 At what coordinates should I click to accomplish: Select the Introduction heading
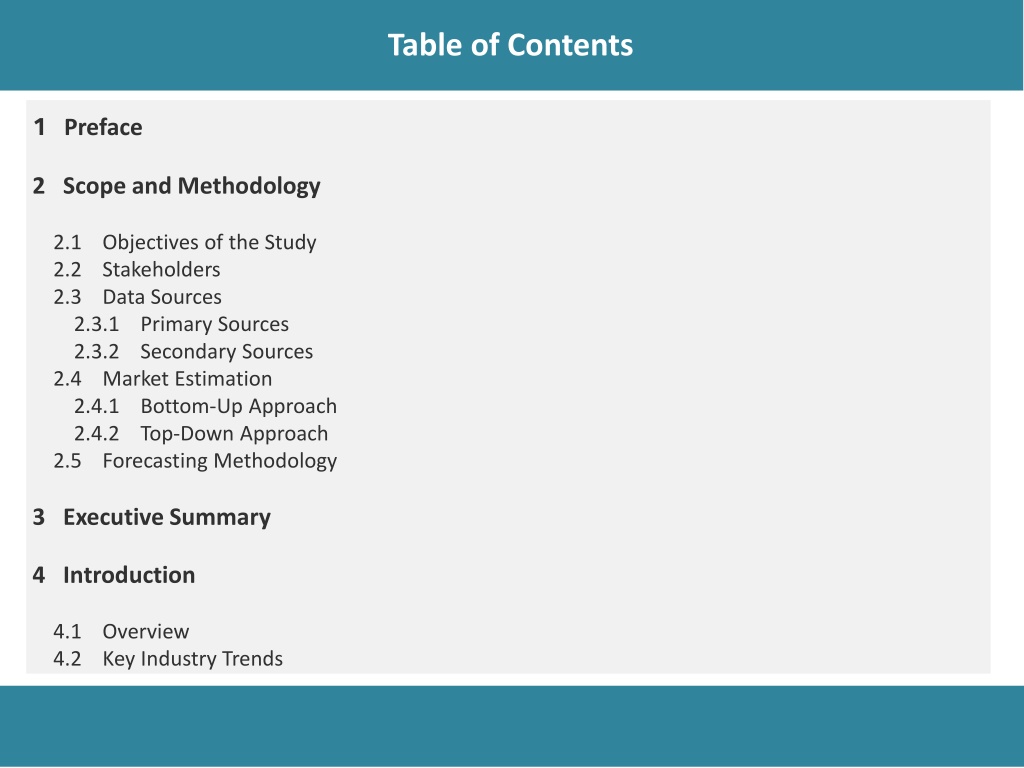pos(114,575)
